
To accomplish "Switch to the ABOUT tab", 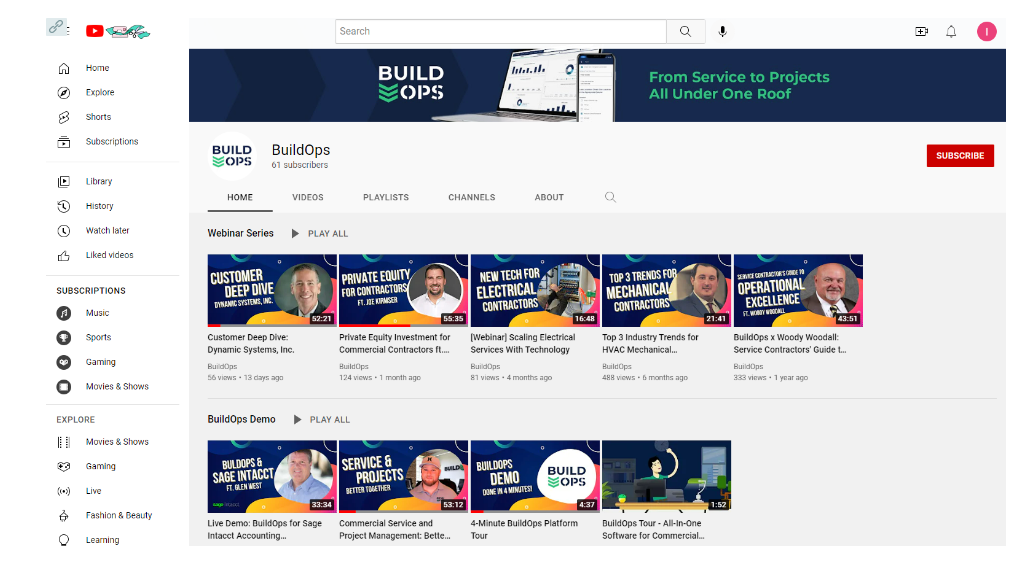I will [x=549, y=198].
